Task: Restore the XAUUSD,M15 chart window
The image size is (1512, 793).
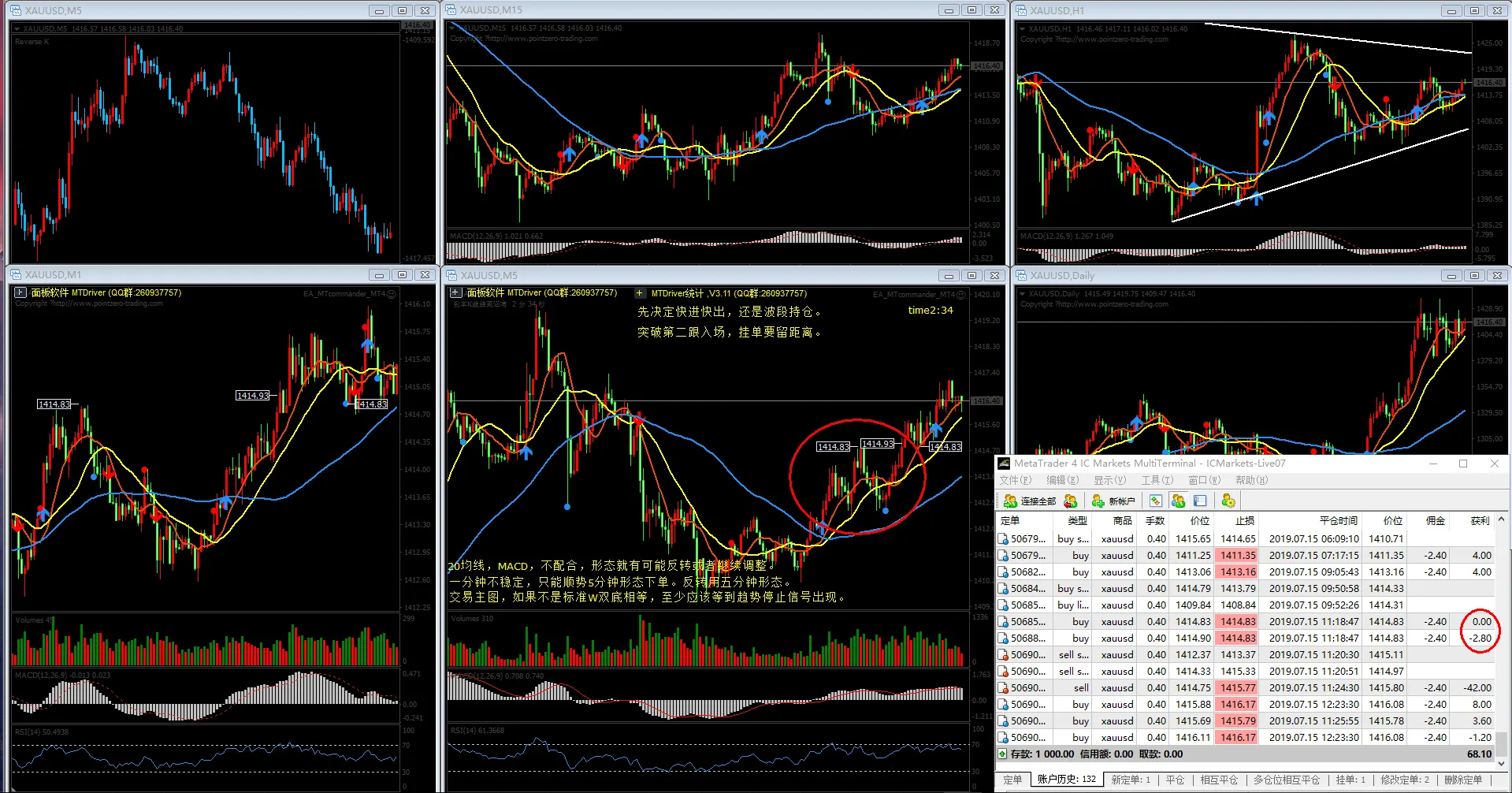Action: click(971, 10)
